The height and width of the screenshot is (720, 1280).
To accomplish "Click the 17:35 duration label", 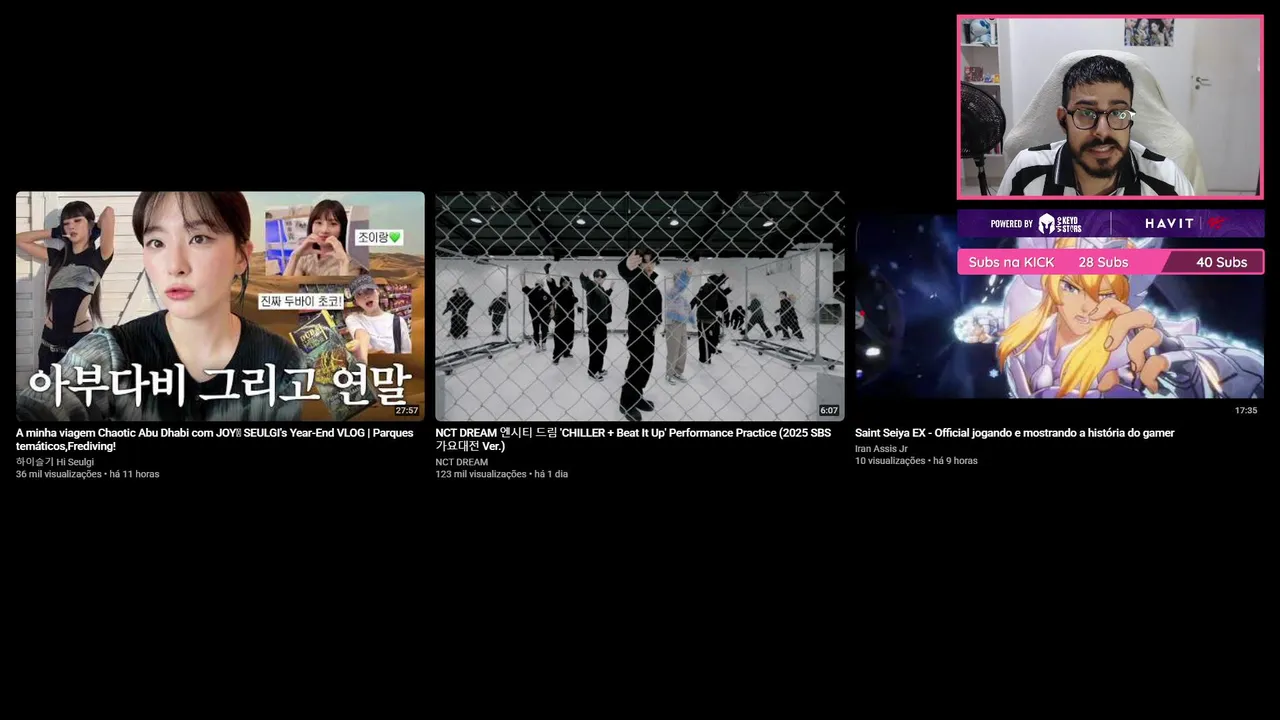I will coord(1246,411).
